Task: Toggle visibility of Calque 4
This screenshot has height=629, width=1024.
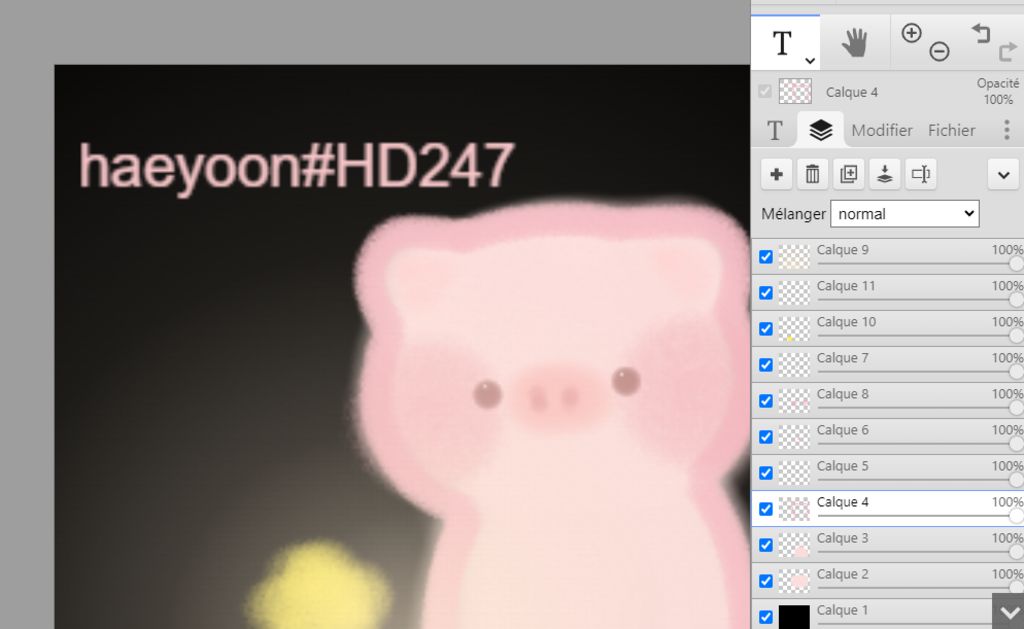Action: click(x=766, y=509)
